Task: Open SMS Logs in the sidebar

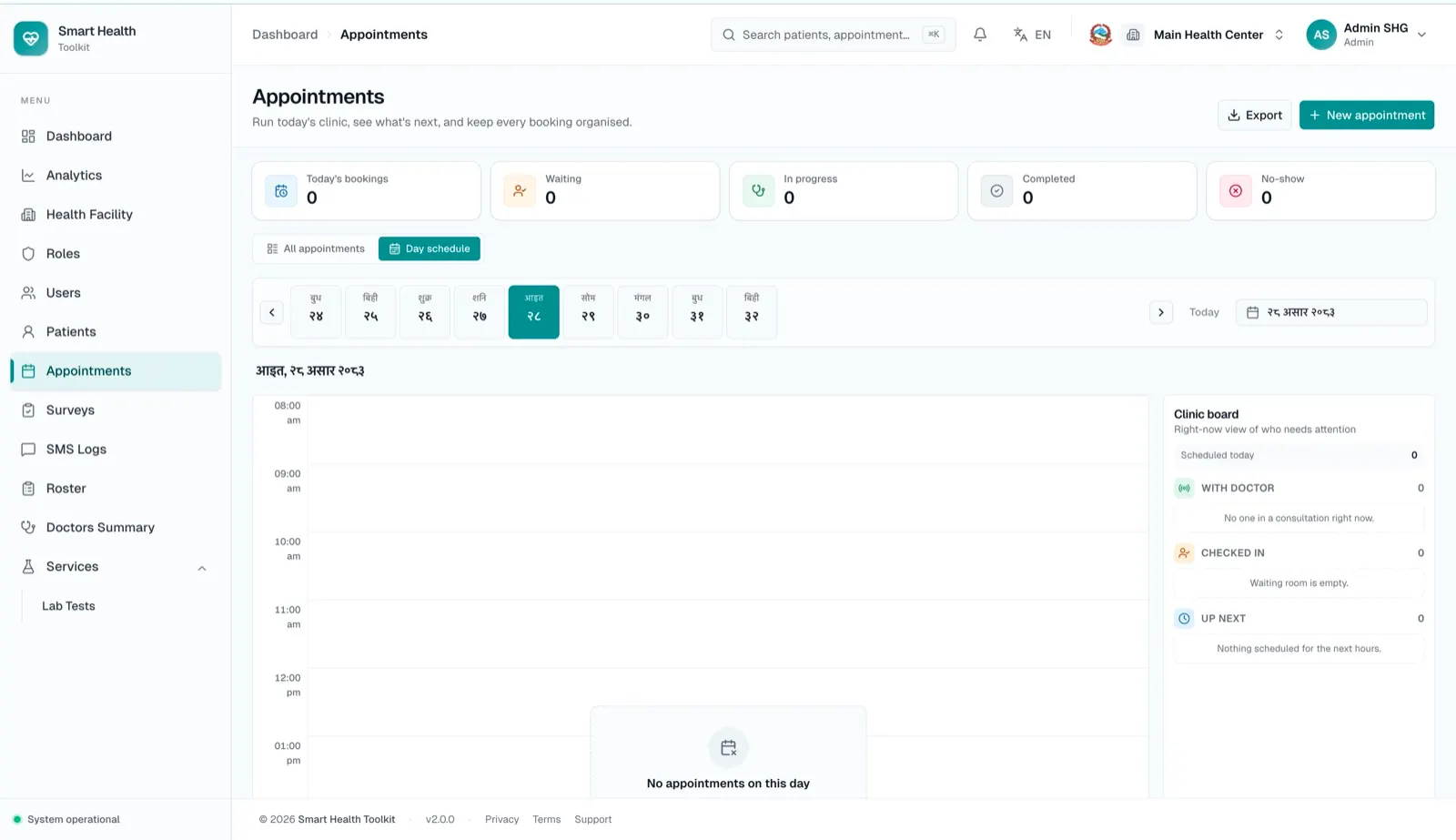Action: coord(116,450)
